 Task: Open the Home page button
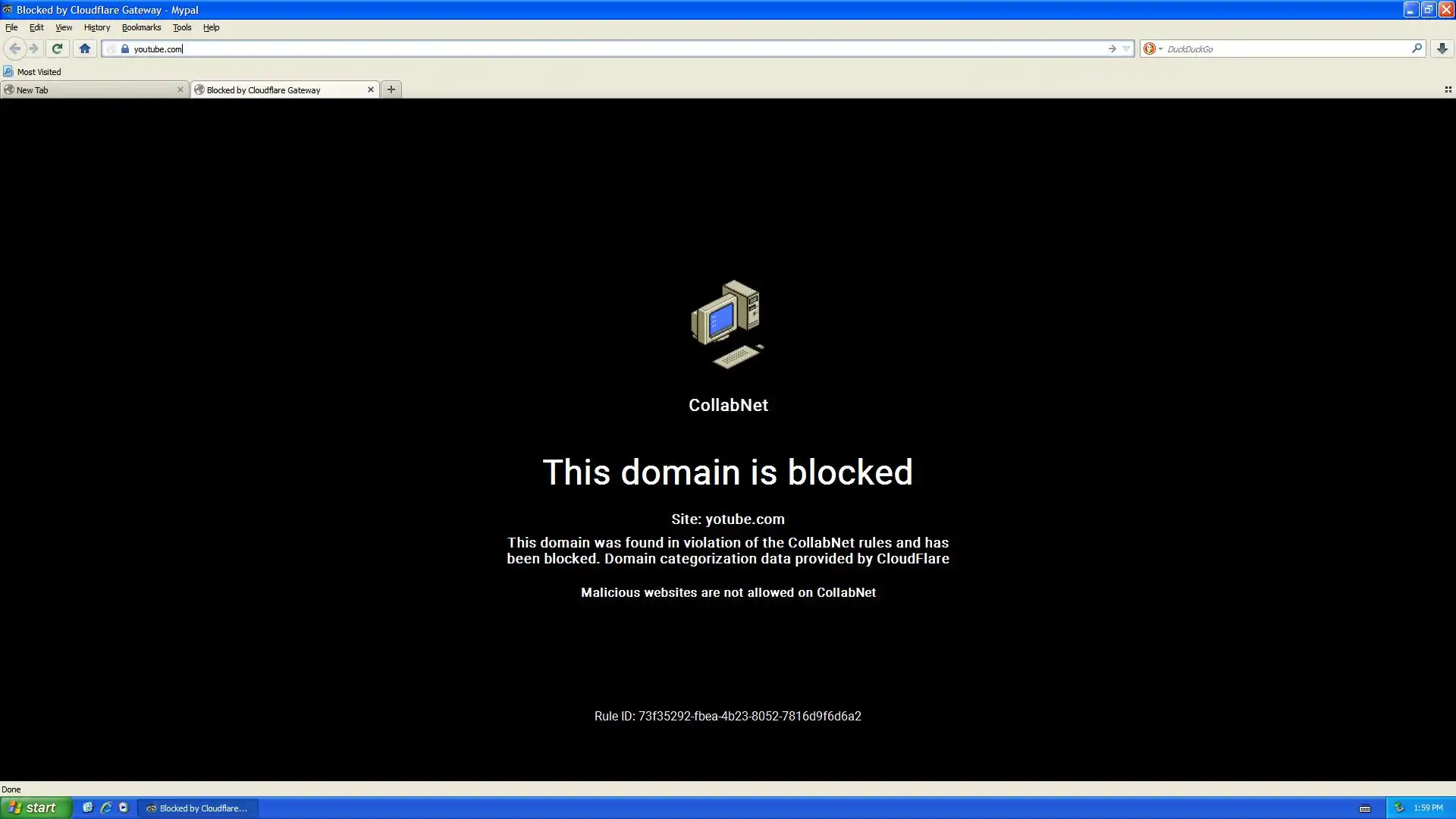click(85, 49)
